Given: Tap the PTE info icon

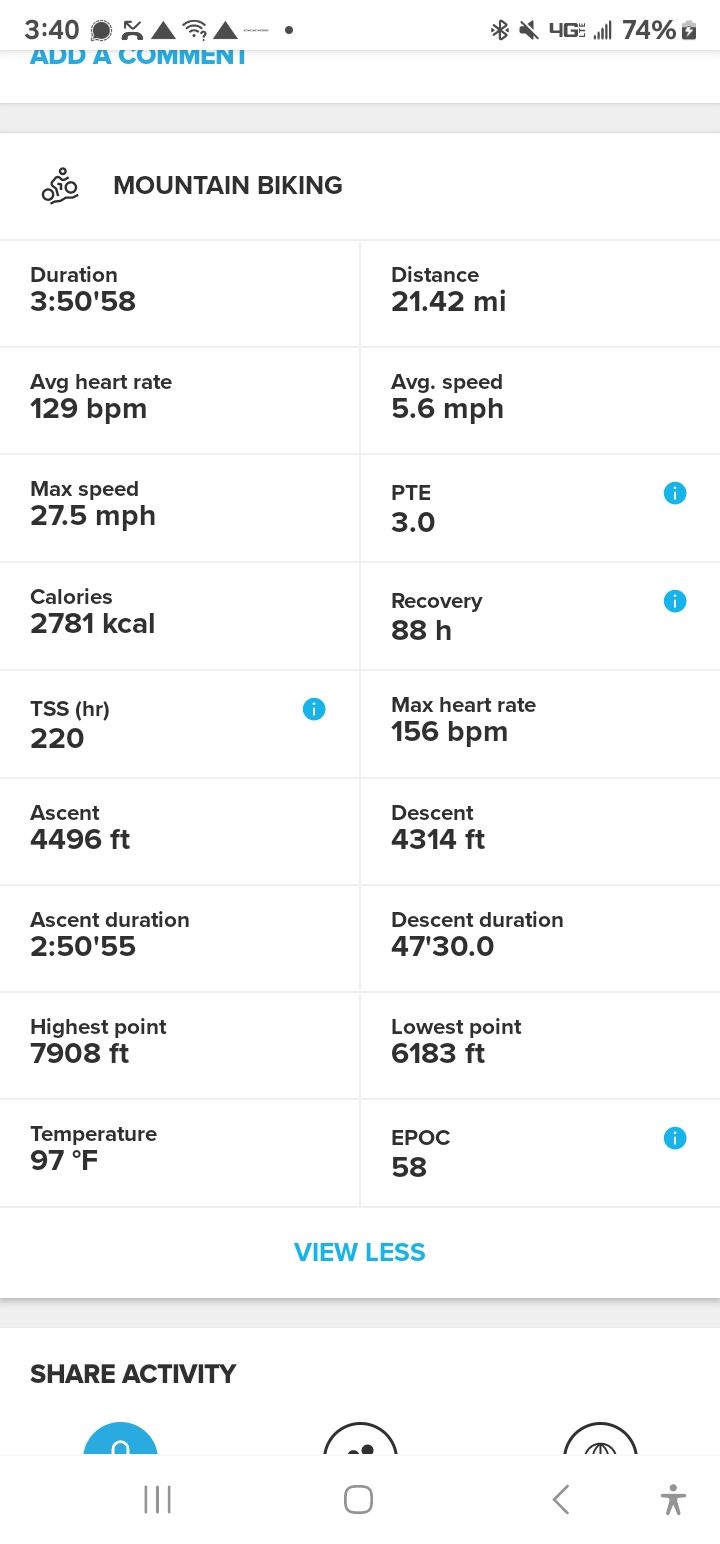Looking at the screenshot, I should [675, 493].
